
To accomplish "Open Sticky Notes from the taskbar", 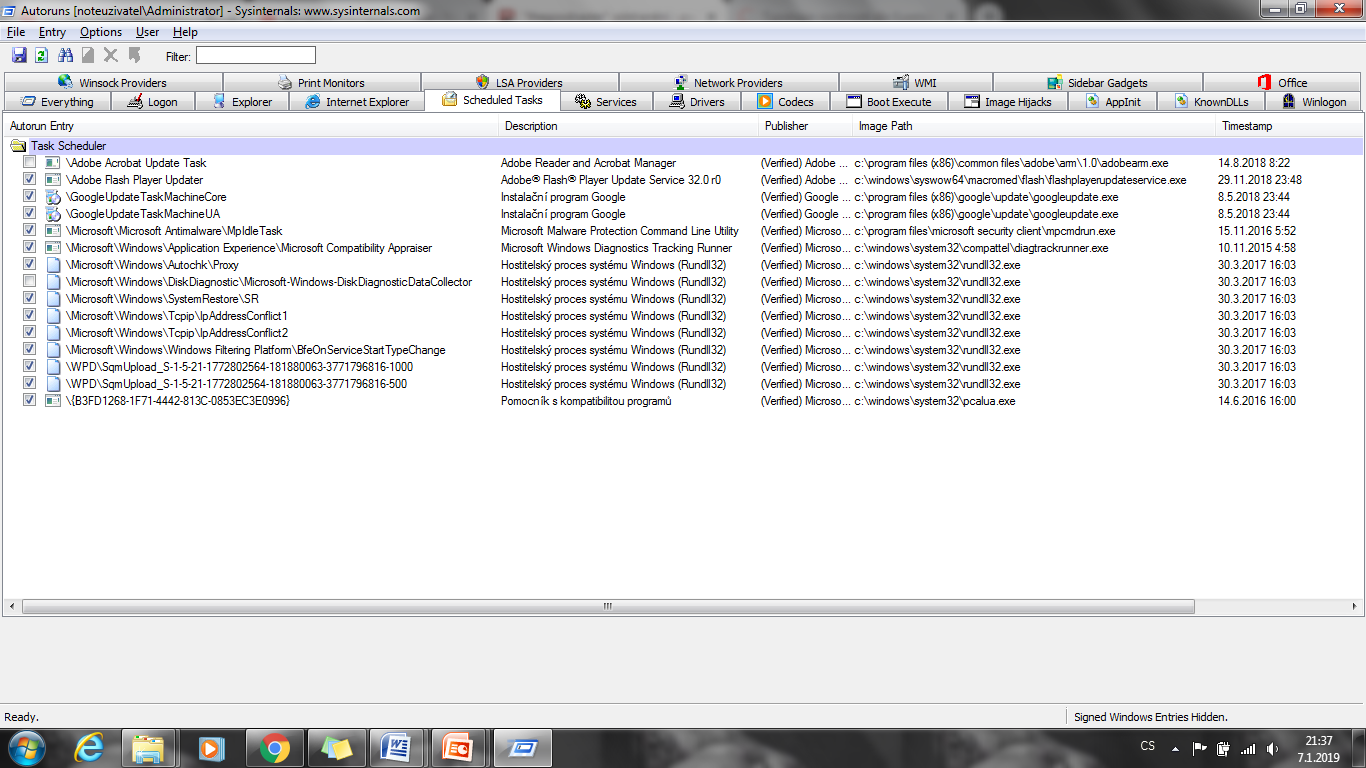I will click(x=335, y=748).
